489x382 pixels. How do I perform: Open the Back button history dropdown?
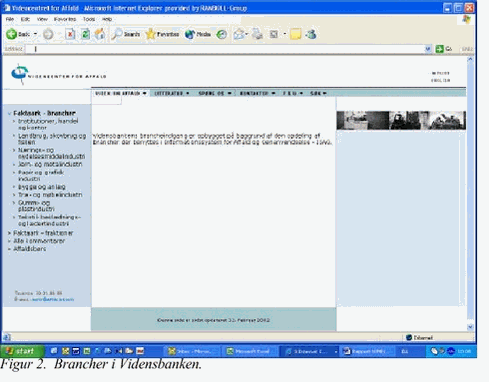36,34
